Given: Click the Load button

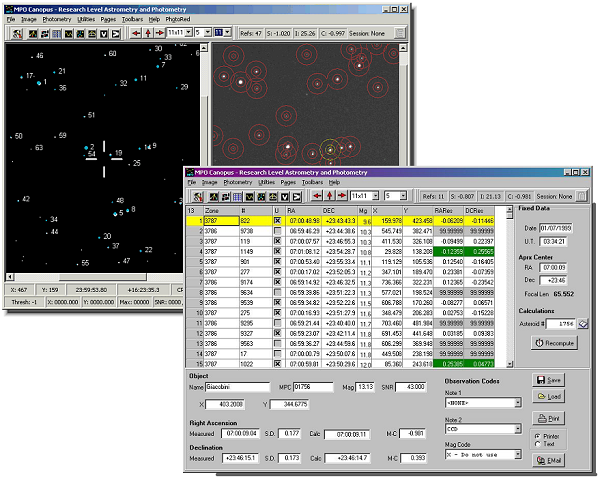Looking at the screenshot, I should 548,396.
